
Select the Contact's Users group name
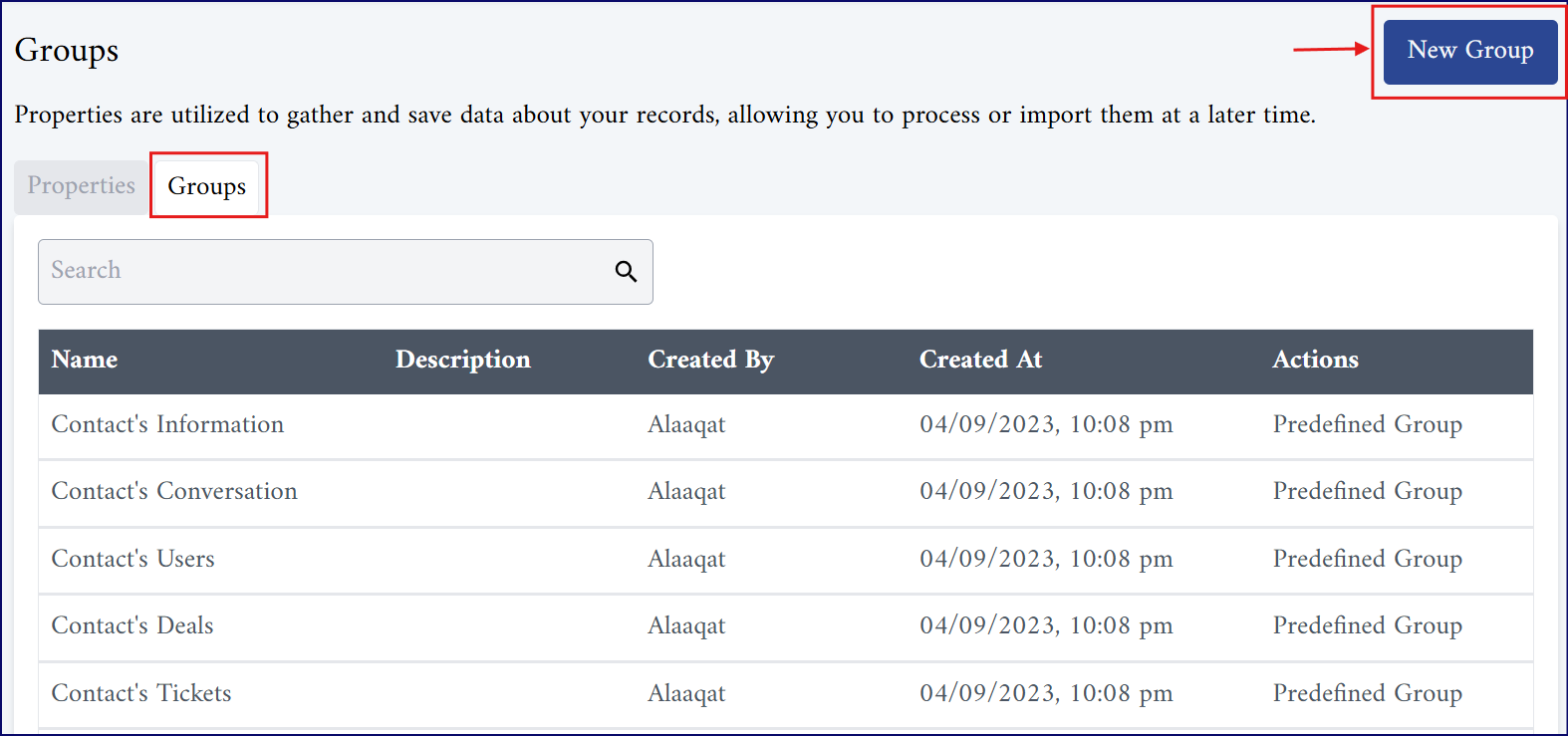[132, 560]
